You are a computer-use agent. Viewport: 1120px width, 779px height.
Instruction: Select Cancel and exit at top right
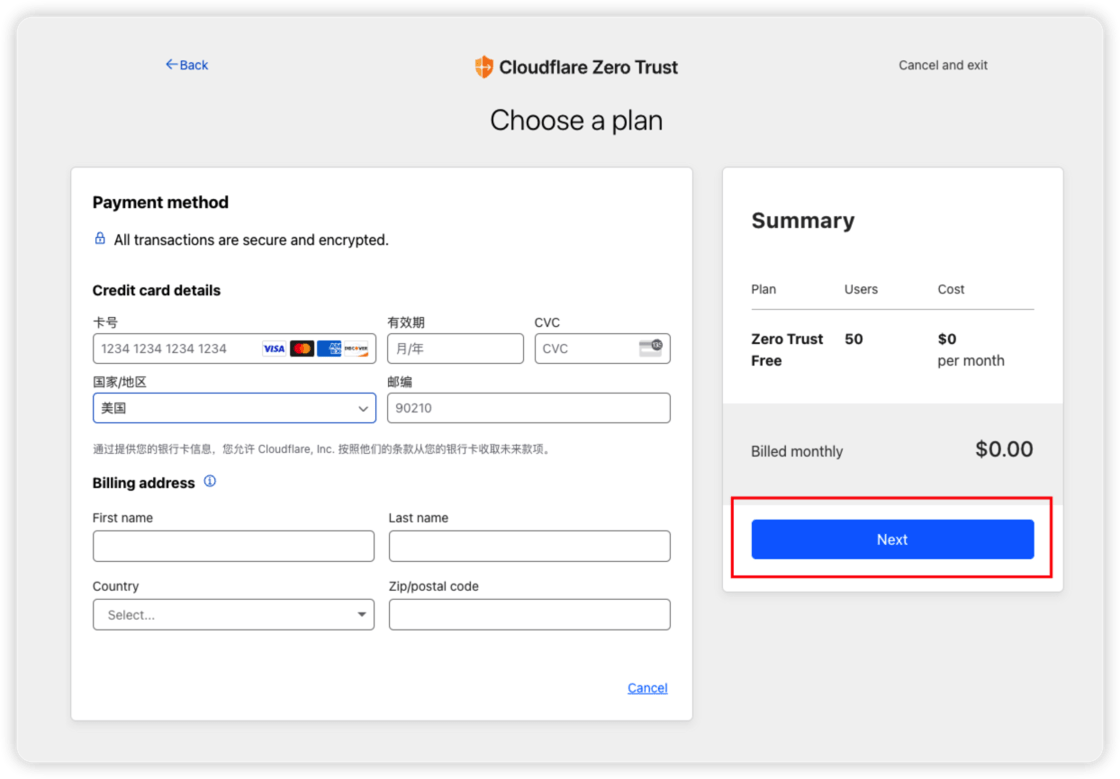click(x=942, y=64)
